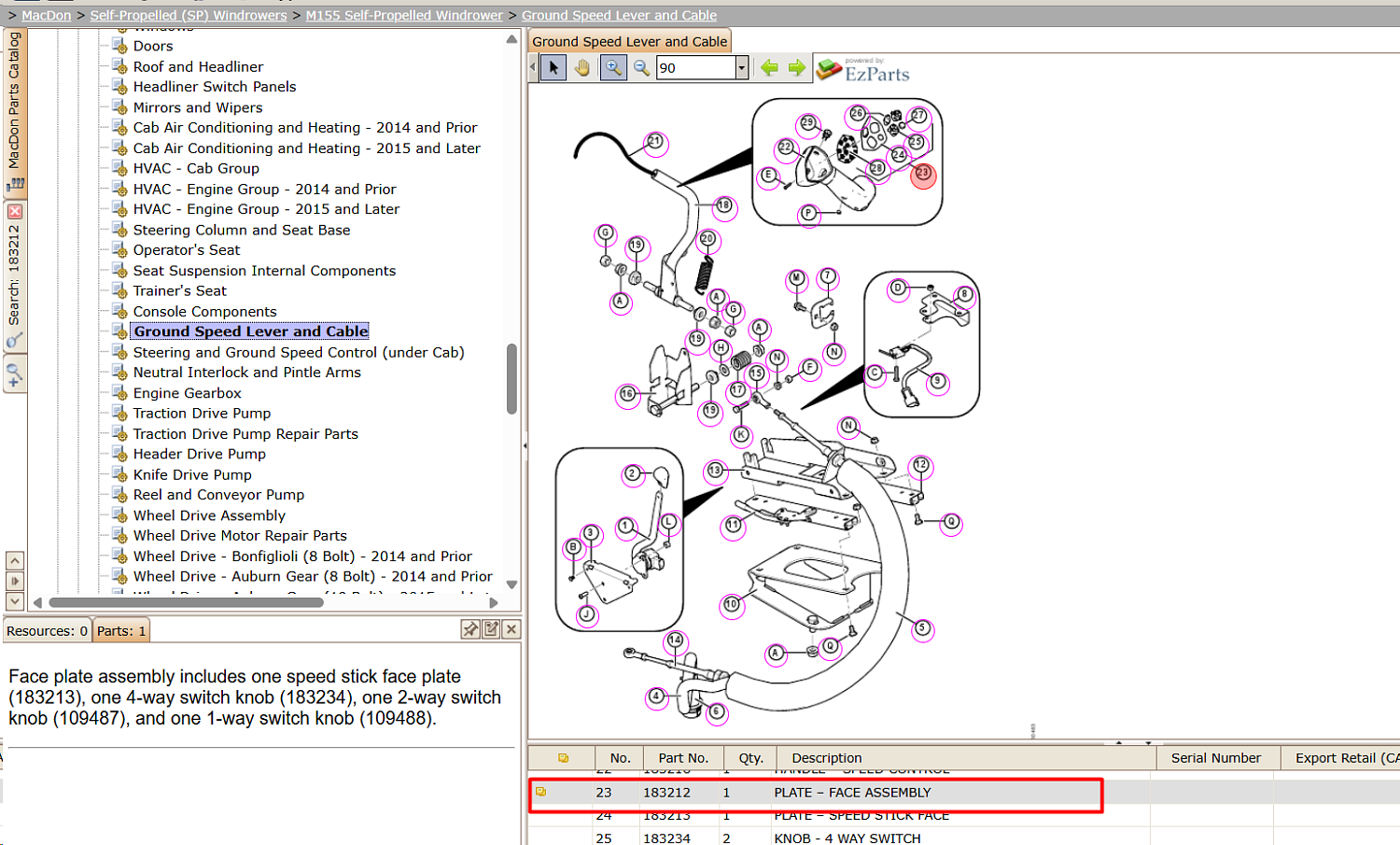The height and width of the screenshot is (845, 1400).
Task: Sort the parts table by No. column
Action: click(x=620, y=758)
